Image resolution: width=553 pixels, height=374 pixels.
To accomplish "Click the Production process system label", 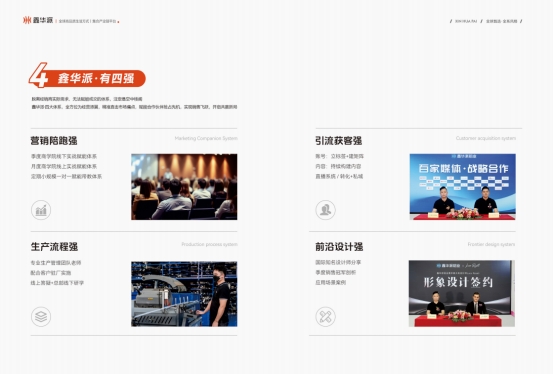I will pyautogui.click(x=209, y=244).
